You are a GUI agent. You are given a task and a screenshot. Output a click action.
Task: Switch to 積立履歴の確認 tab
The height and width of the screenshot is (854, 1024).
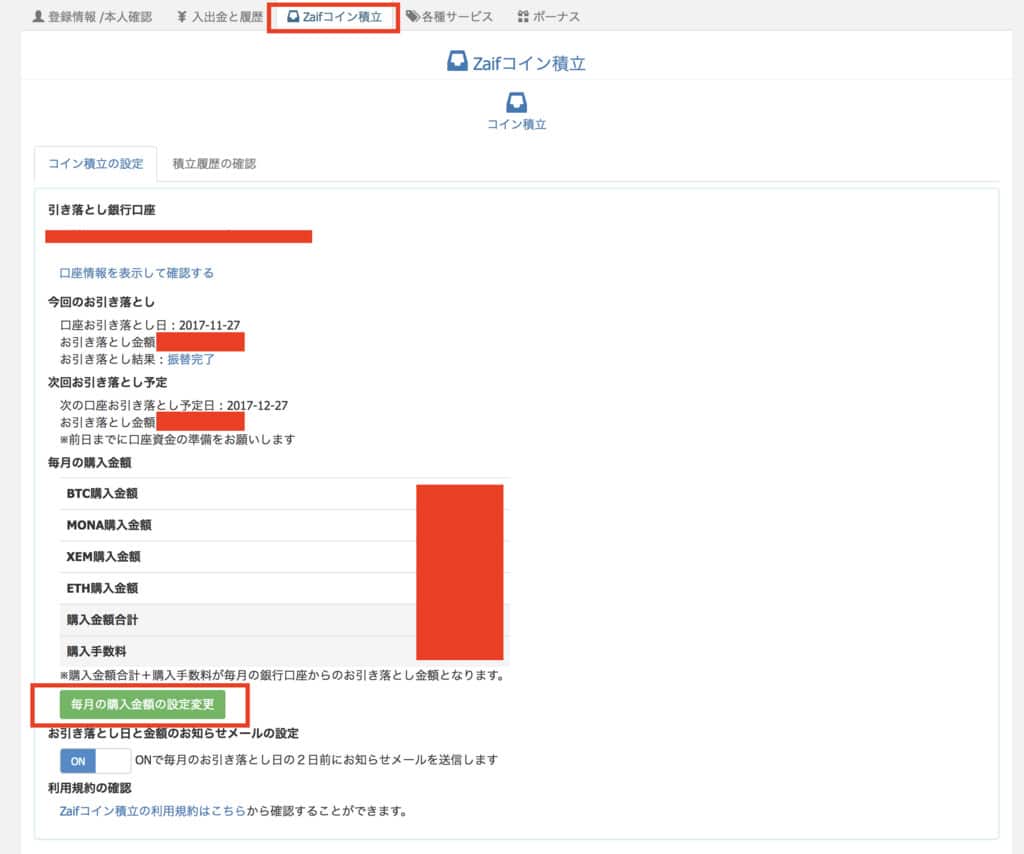tap(214, 164)
